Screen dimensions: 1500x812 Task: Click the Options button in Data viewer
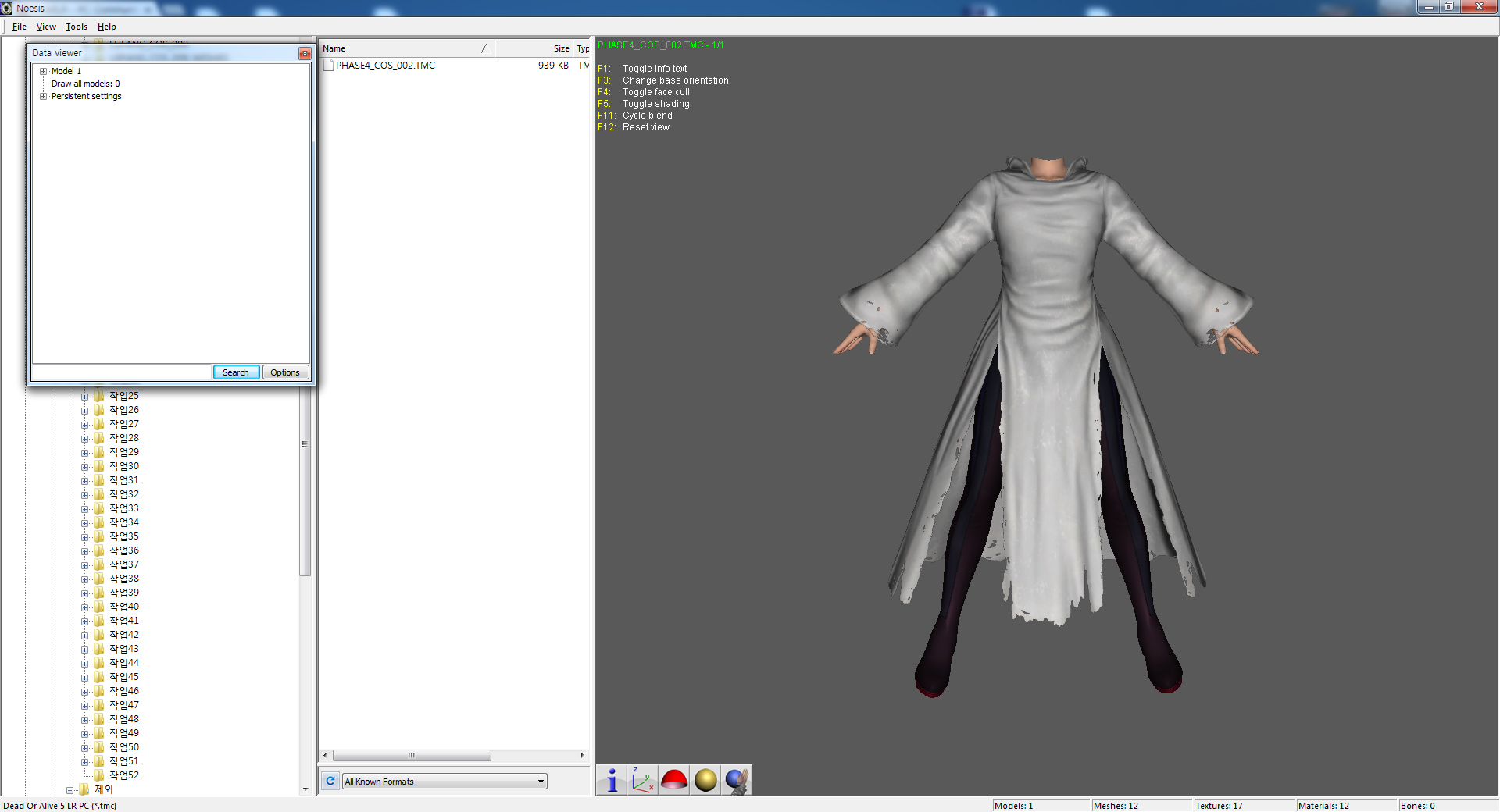coord(285,372)
